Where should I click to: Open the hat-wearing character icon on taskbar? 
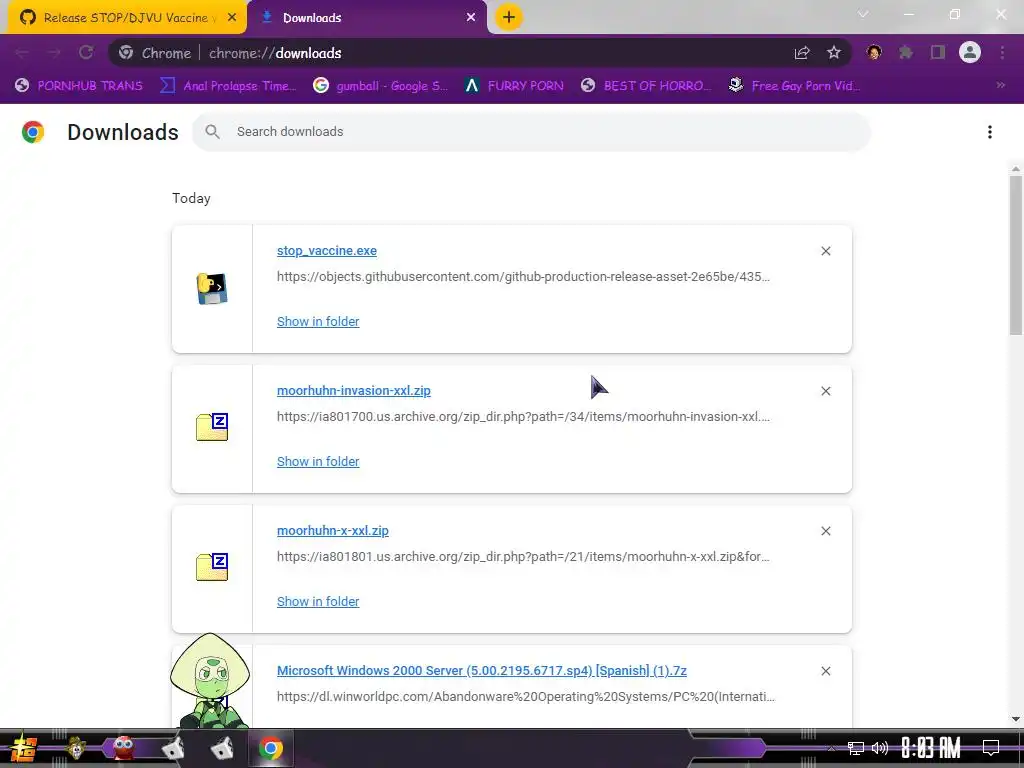76,748
